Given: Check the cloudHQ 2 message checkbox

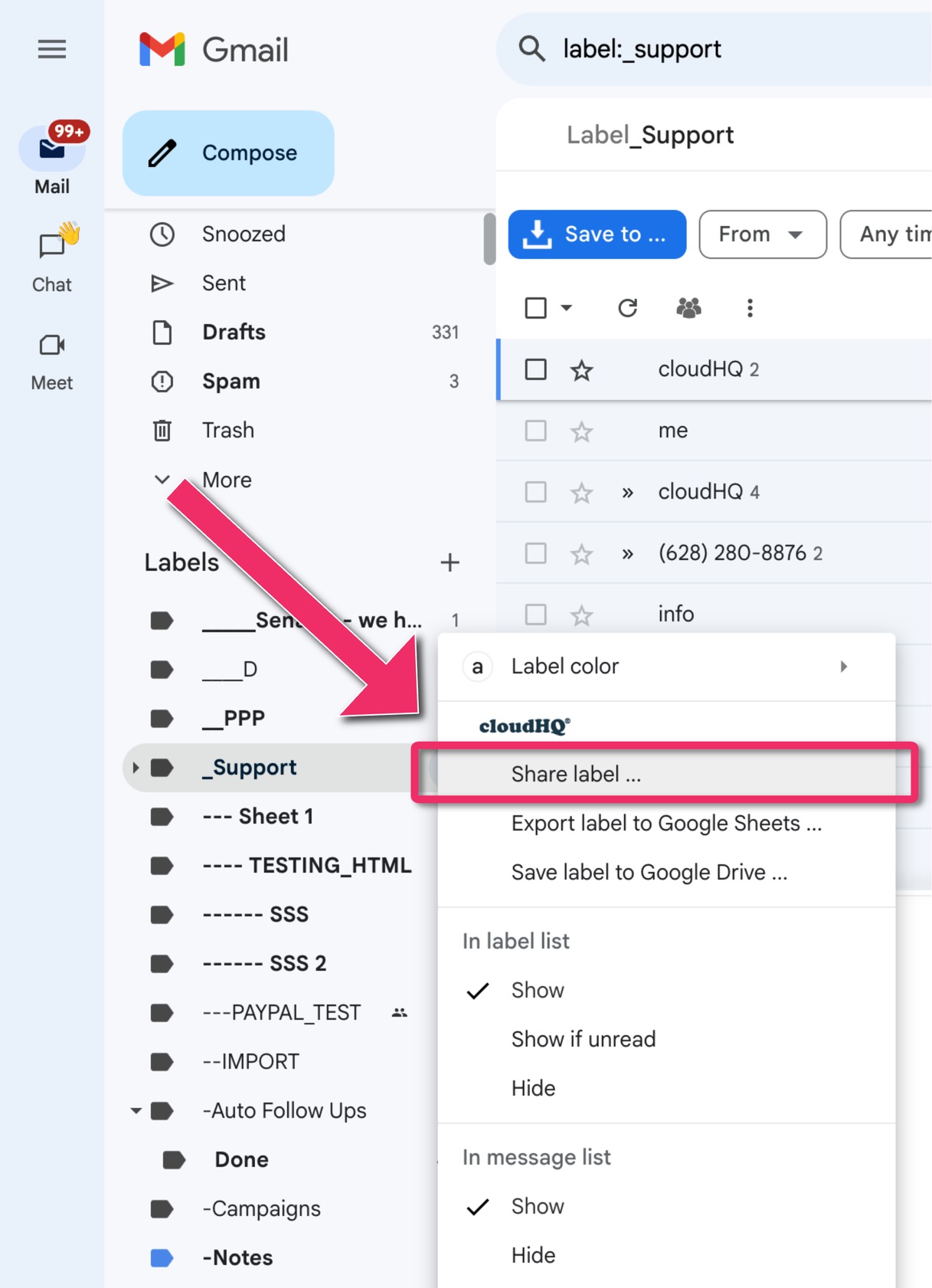Looking at the screenshot, I should 535,369.
